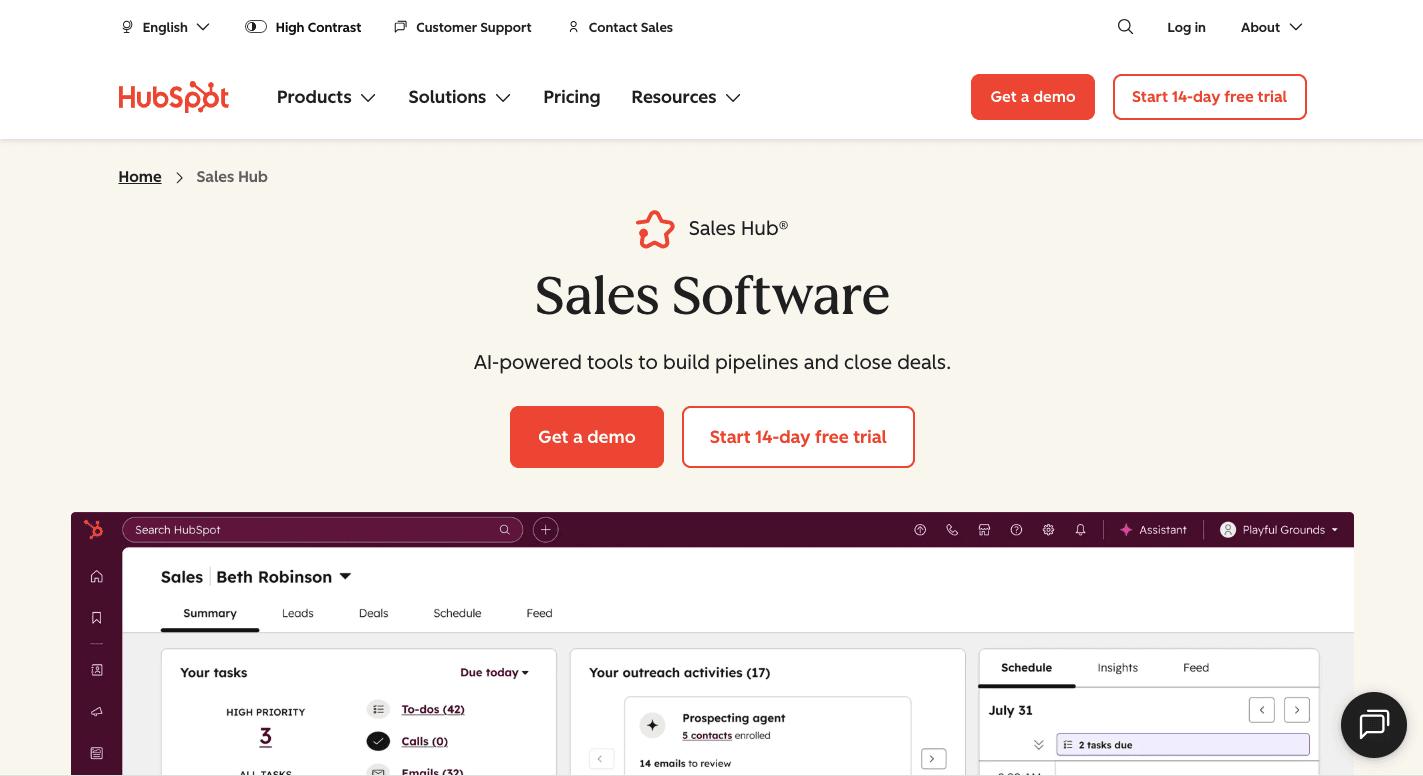Check notifications via the bell icon
This screenshot has width=1423, height=776.
tap(1080, 529)
